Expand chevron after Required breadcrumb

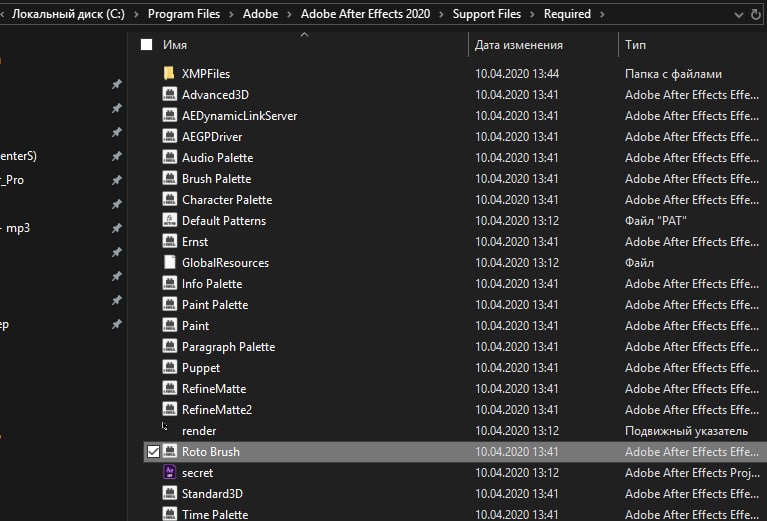(602, 14)
